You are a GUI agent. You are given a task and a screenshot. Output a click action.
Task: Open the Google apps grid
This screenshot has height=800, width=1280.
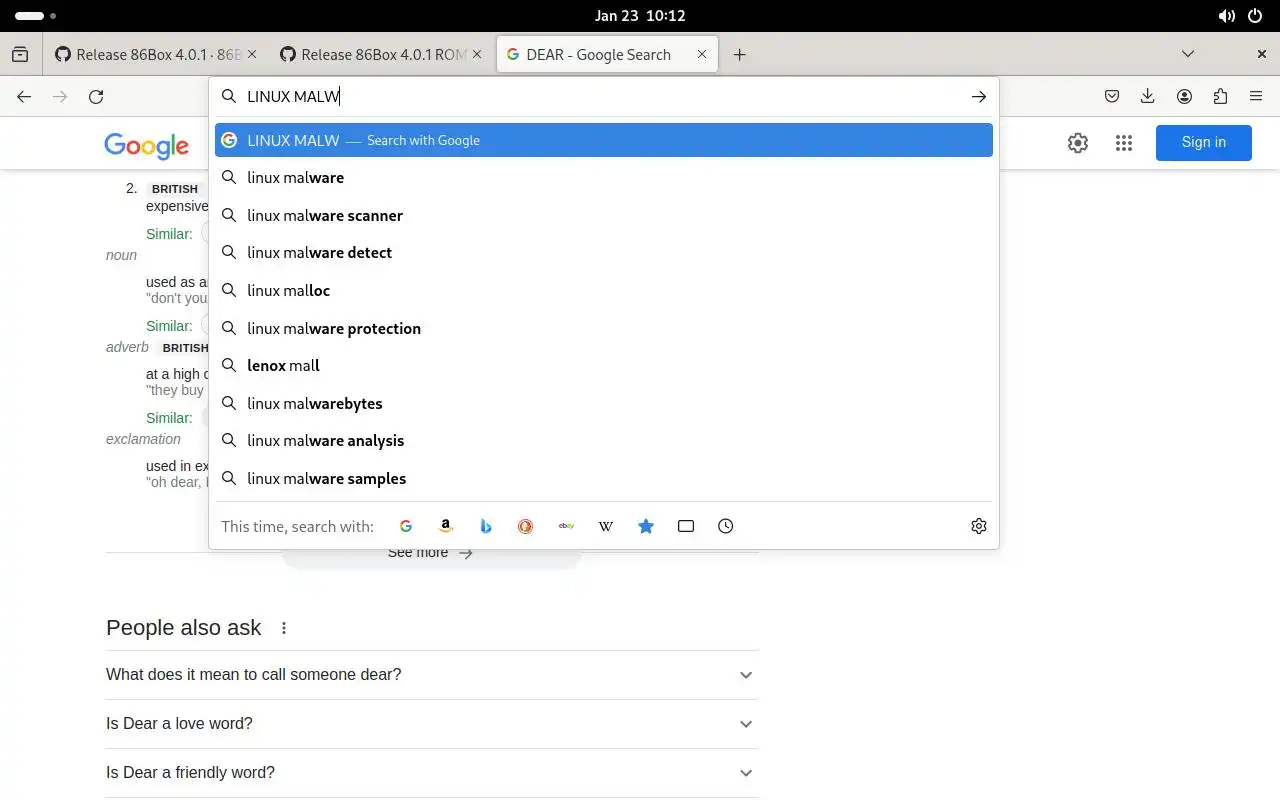click(1124, 143)
